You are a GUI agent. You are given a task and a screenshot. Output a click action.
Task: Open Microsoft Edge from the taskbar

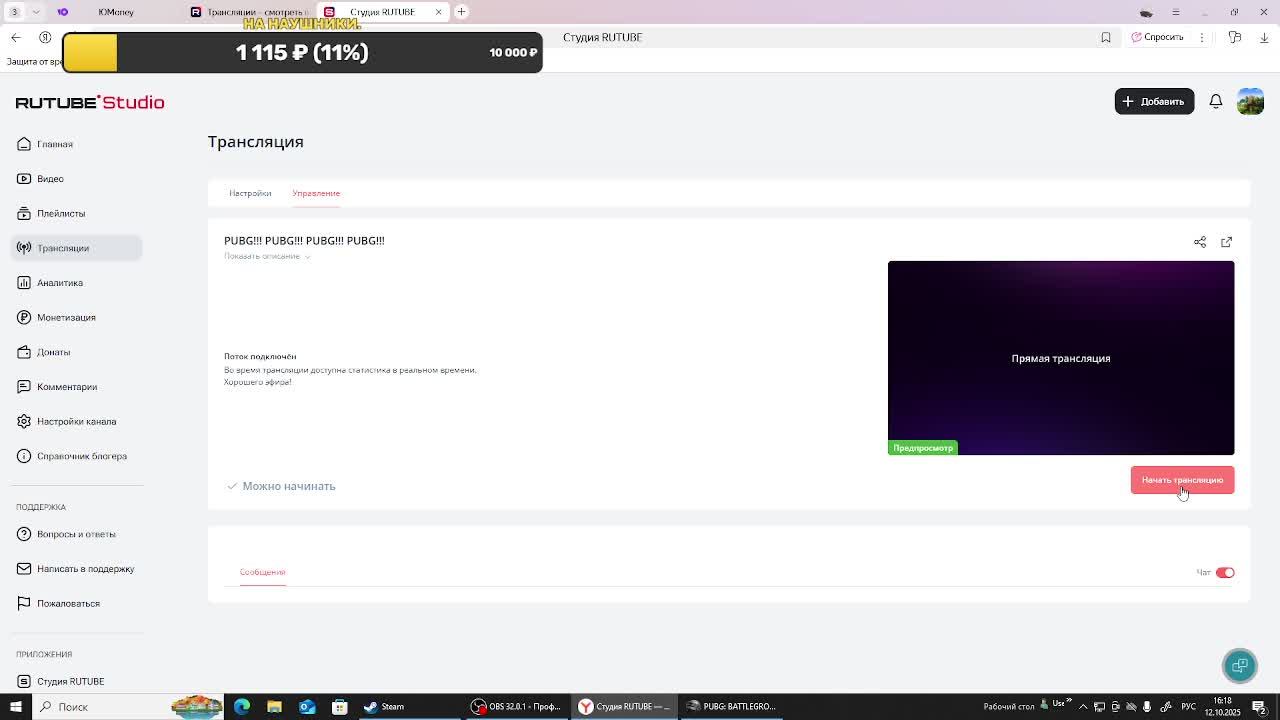[x=242, y=706]
